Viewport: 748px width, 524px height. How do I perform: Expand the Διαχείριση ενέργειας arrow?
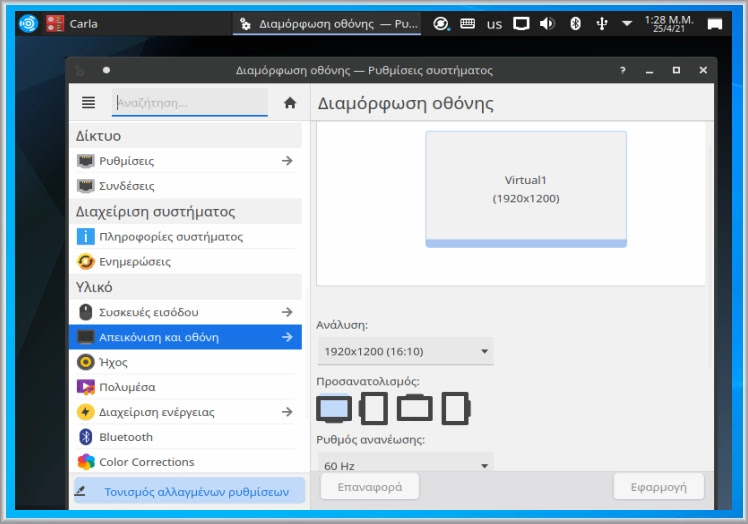[x=287, y=412]
